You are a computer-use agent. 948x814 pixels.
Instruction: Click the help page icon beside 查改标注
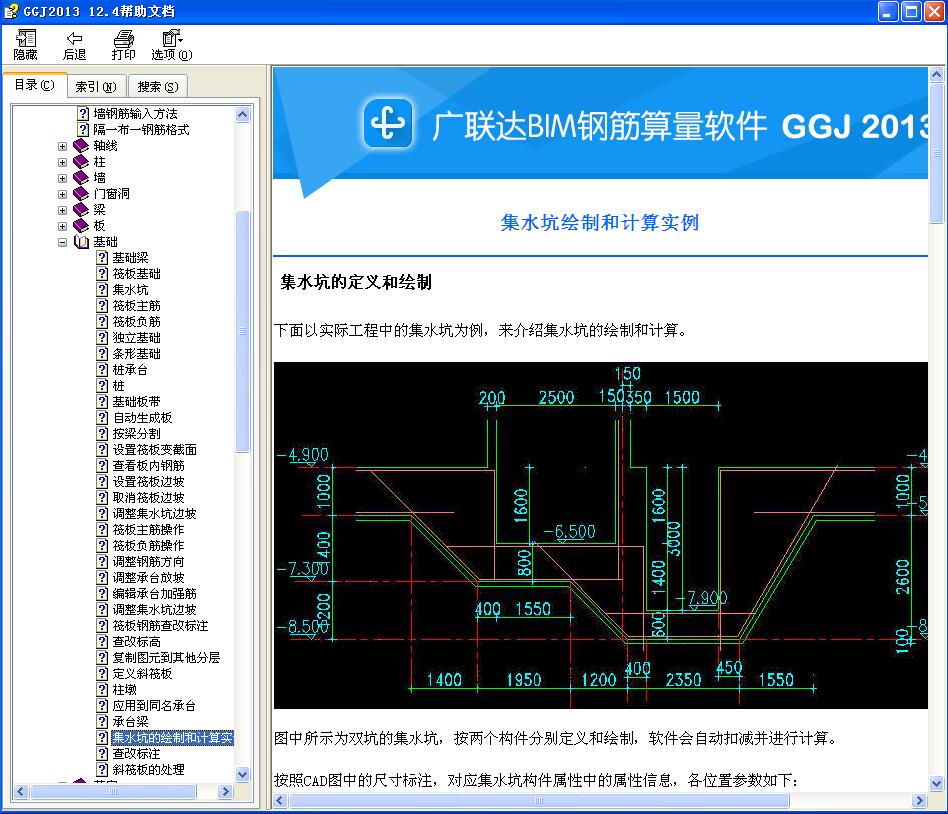103,754
